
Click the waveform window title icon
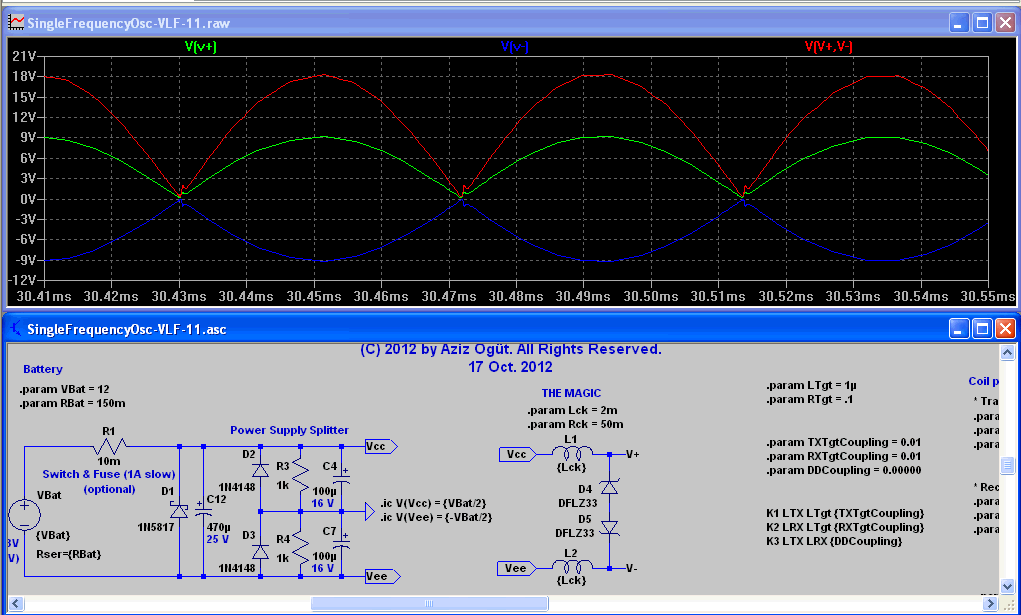[x=16, y=22]
